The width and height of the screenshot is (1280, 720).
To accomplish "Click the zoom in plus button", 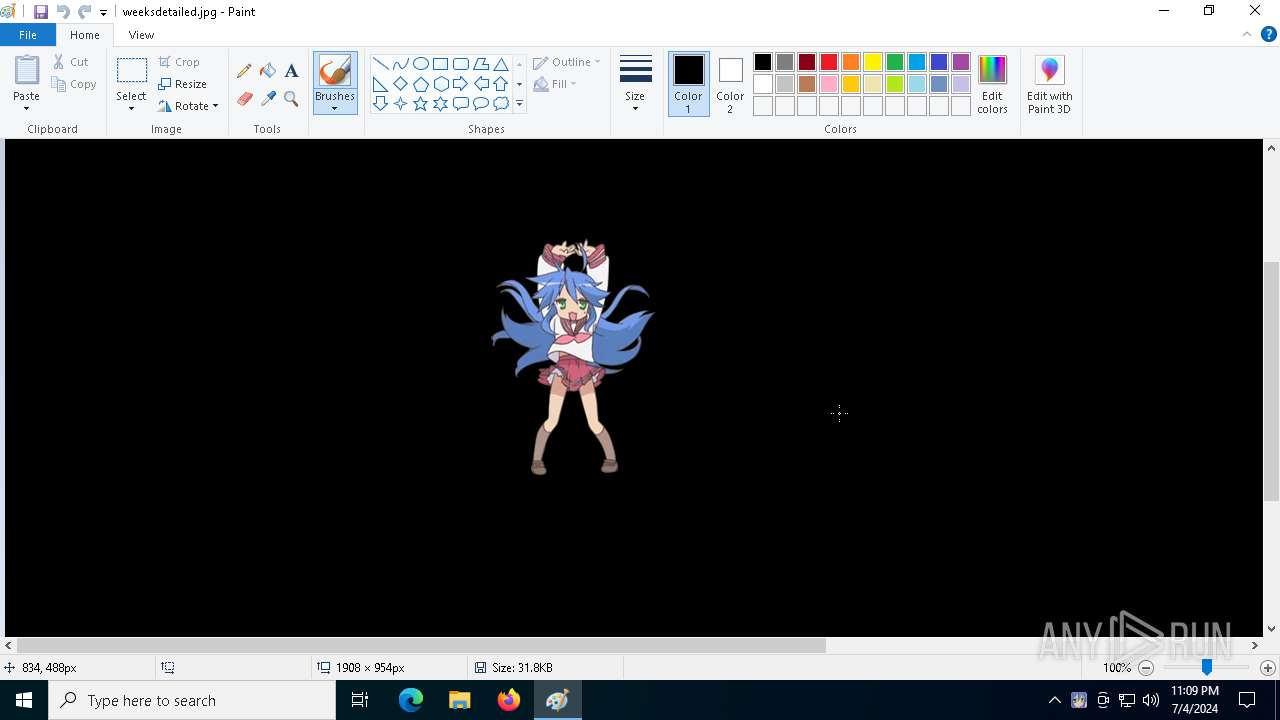I will coord(1268,668).
